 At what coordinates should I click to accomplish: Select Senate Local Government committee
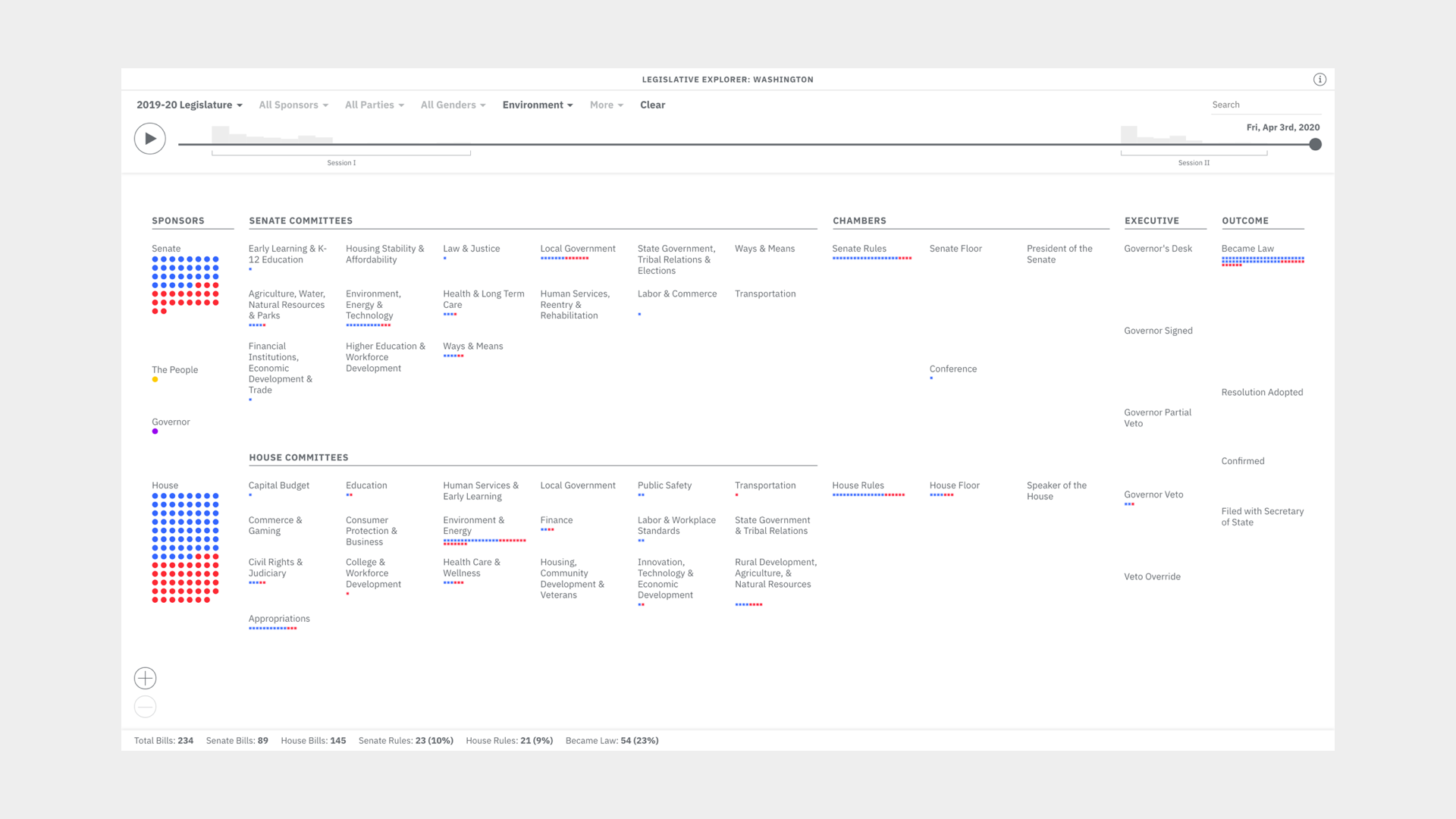coord(578,249)
